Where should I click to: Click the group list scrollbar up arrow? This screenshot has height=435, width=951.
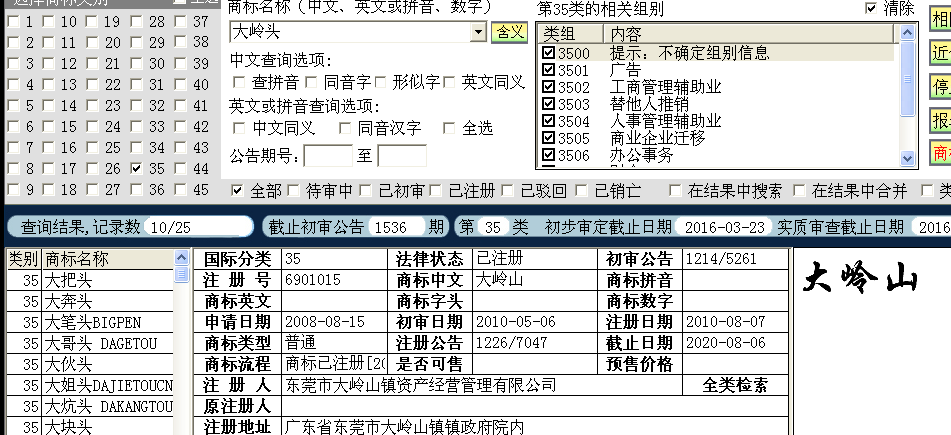(x=907, y=33)
